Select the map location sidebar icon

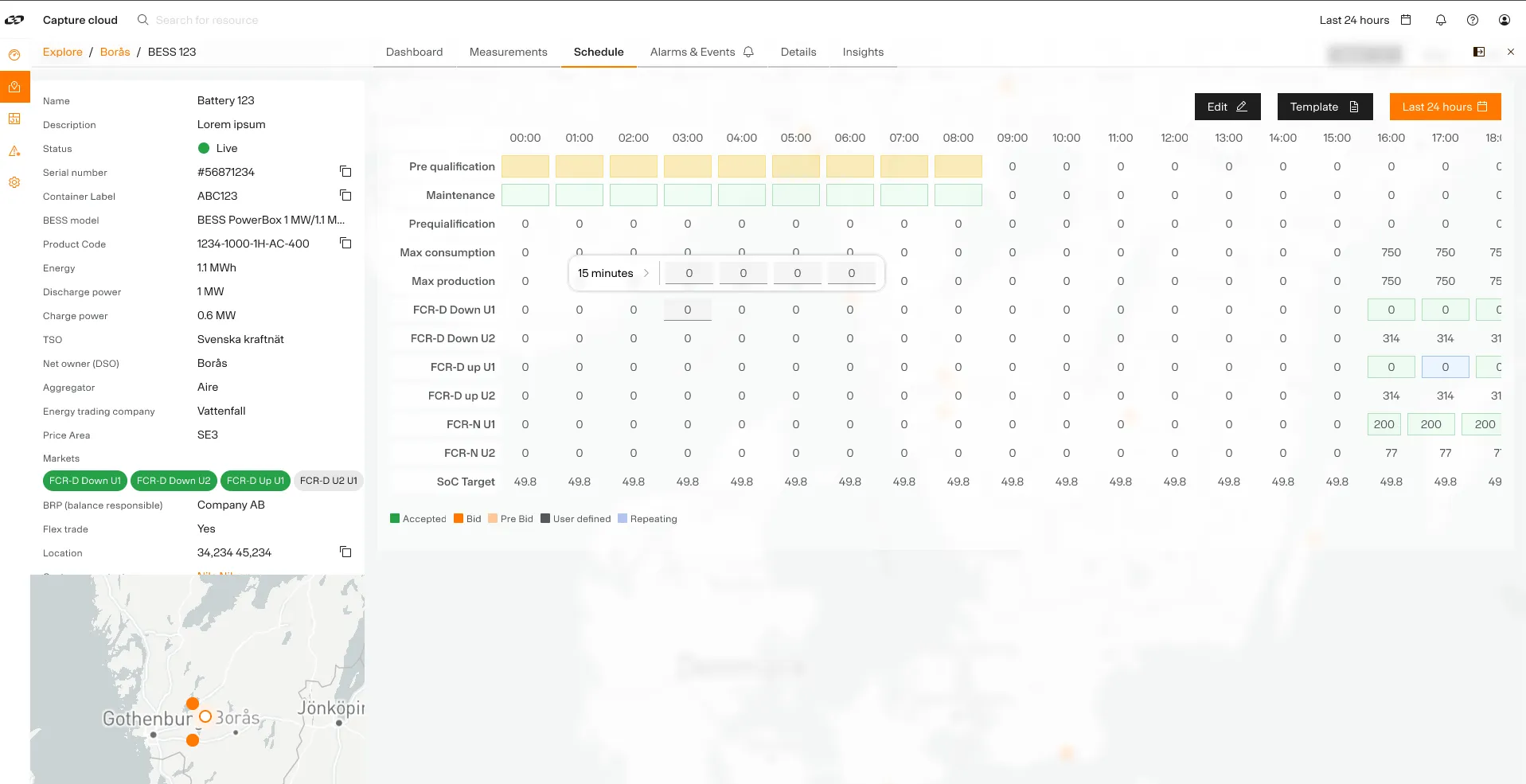coord(14,87)
